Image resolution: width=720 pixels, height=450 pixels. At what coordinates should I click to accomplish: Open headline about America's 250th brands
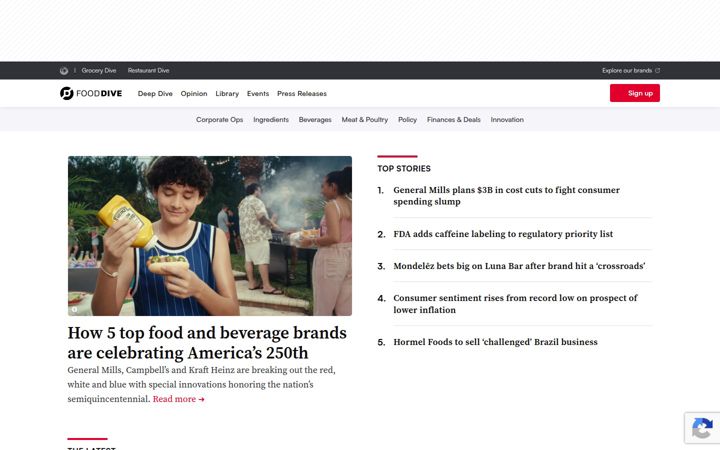tap(207, 343)
